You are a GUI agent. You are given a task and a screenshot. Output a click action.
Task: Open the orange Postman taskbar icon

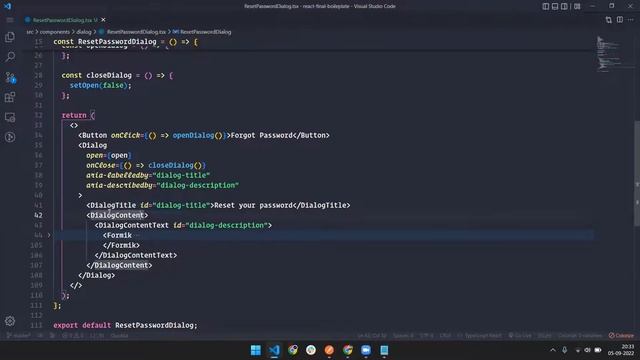329,350
